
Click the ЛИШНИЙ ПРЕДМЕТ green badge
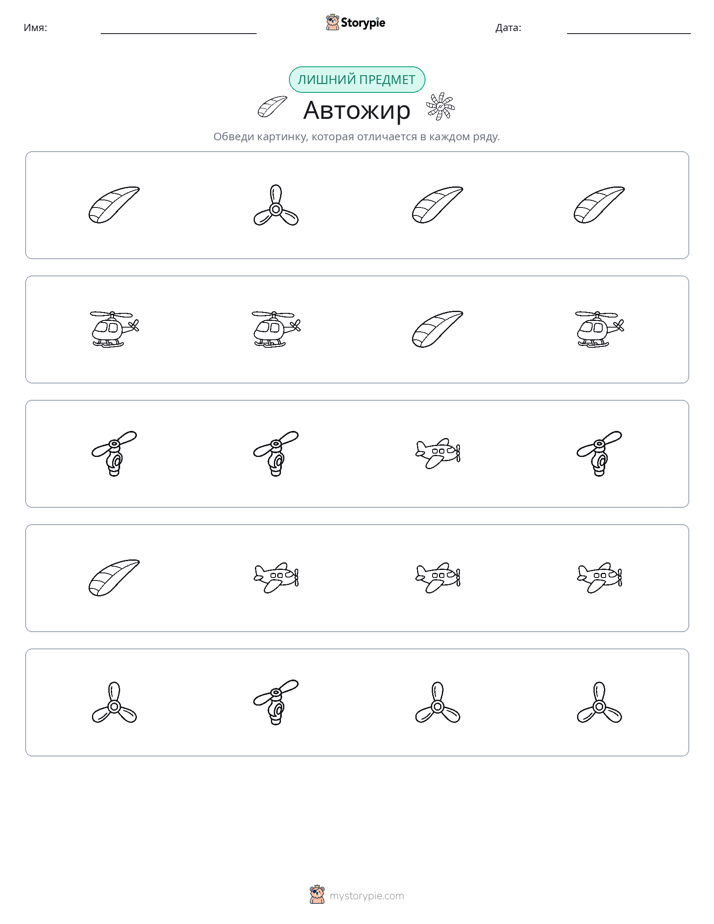coord(356,80)
